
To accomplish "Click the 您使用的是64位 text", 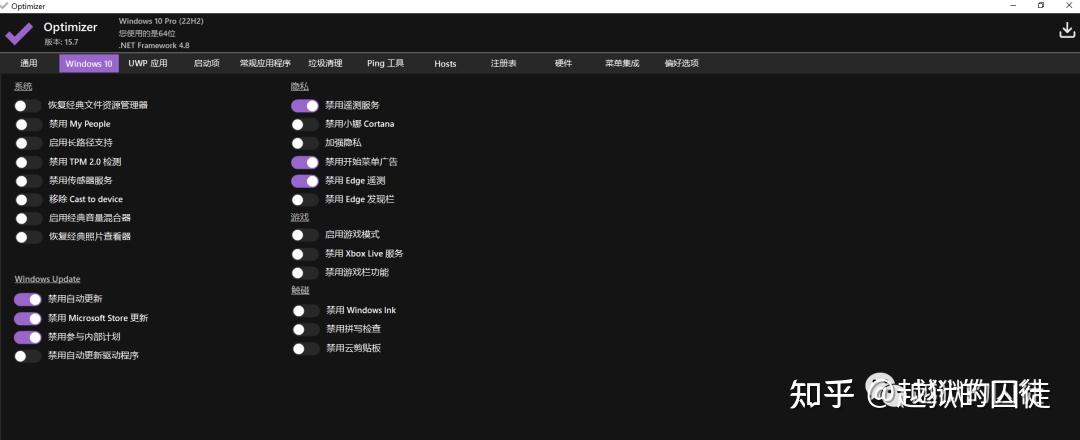I will [146, 33].
